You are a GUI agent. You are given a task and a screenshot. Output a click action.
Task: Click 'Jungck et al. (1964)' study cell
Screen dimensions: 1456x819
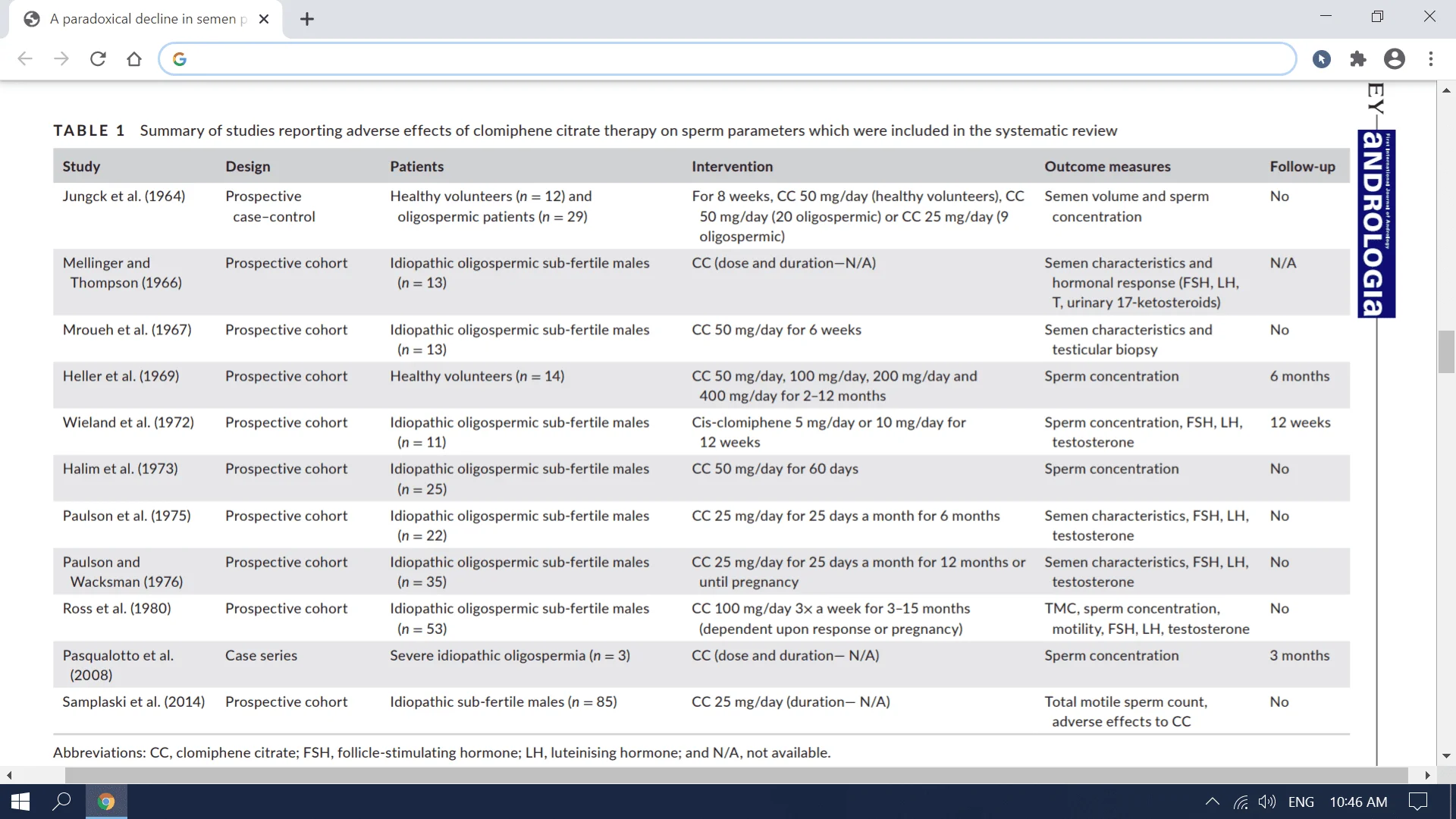pos(124,196)
